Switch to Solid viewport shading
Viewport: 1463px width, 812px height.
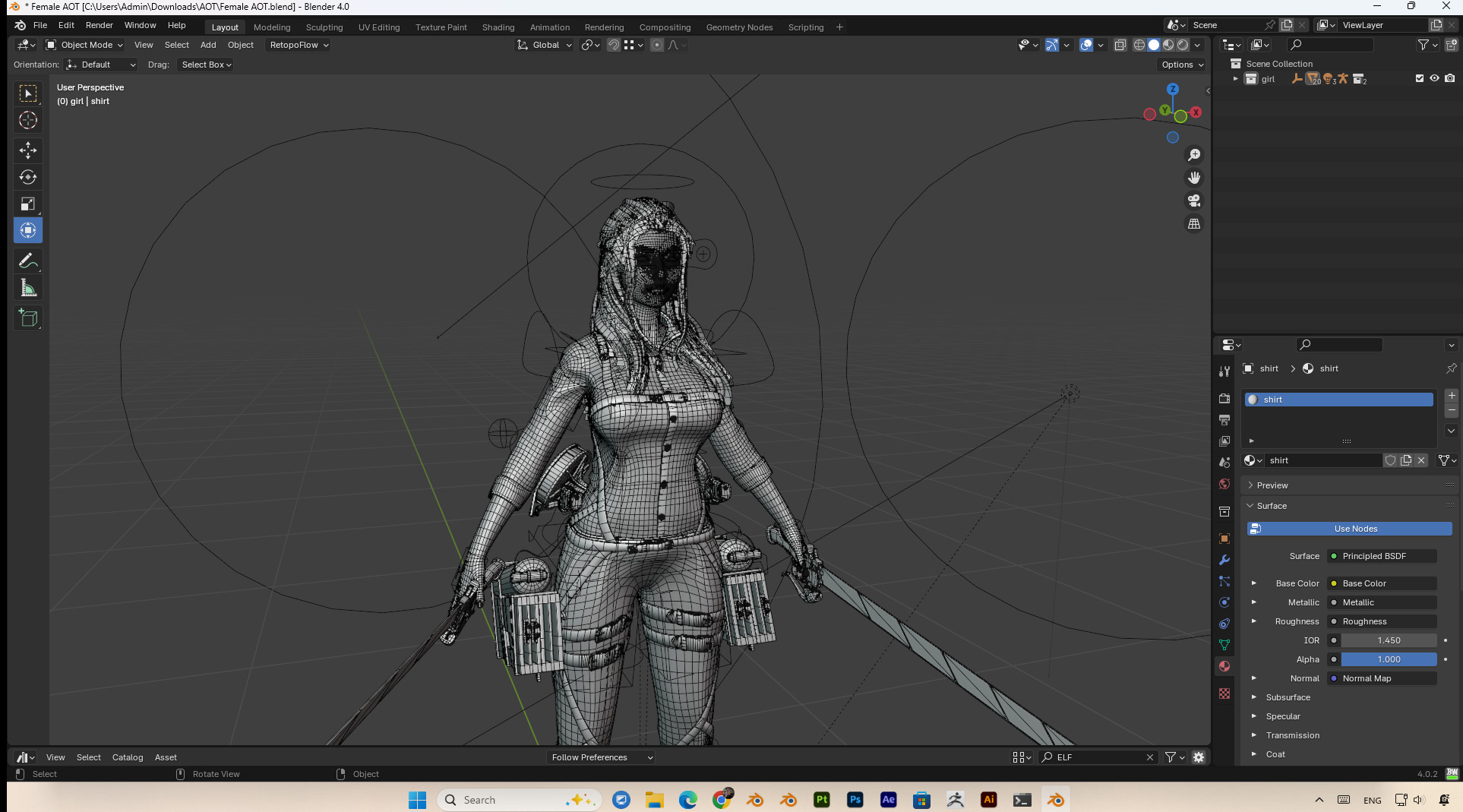tap(1154, 45)
